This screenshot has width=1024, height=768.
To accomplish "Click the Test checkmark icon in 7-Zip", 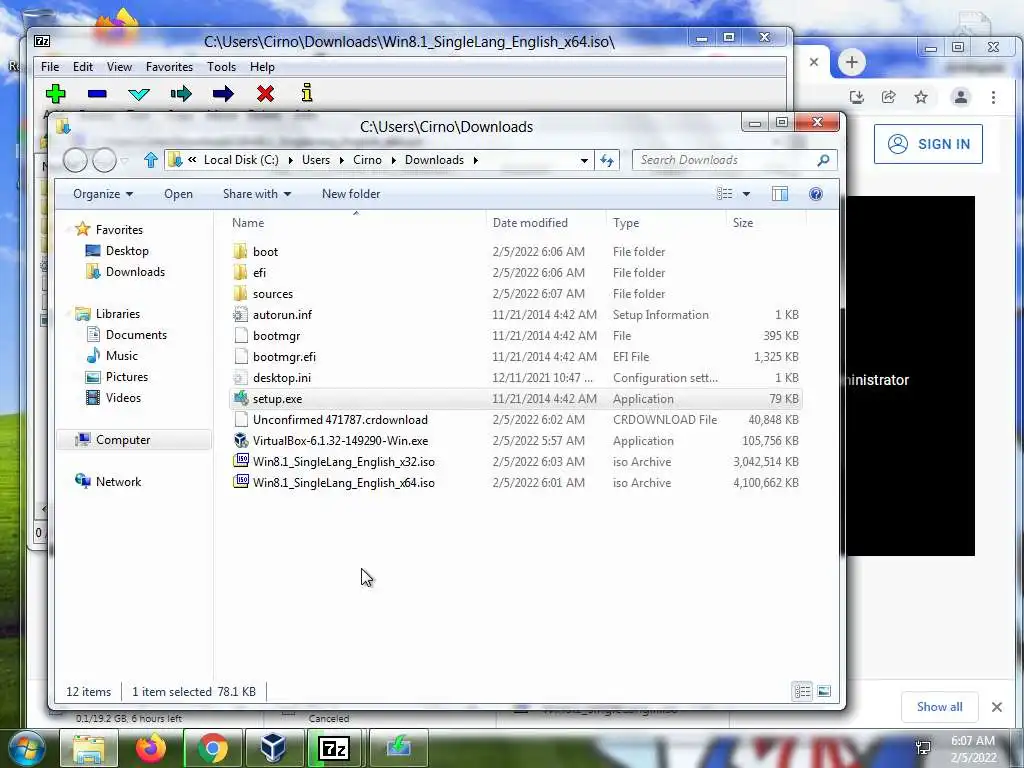I will [138, 94].
